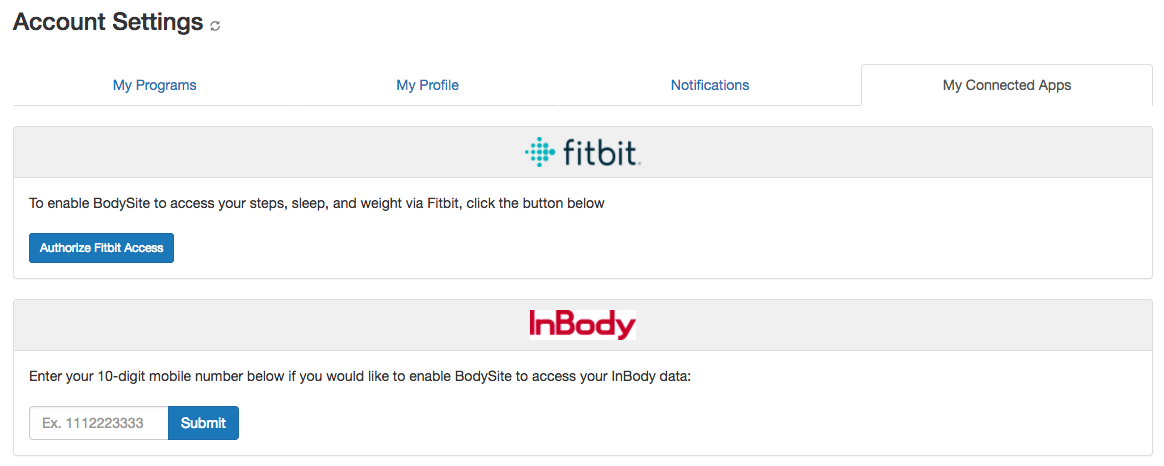
Task: Click the Account Settings heading
Action: (x=108, y=22)
